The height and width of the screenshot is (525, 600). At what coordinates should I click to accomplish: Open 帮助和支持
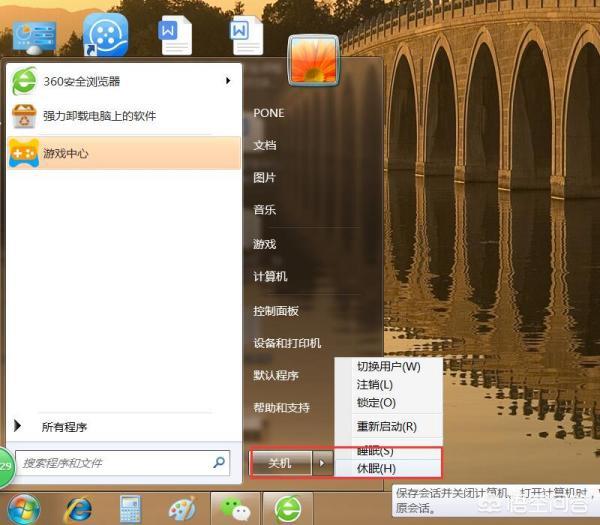(x=281, y=408)
